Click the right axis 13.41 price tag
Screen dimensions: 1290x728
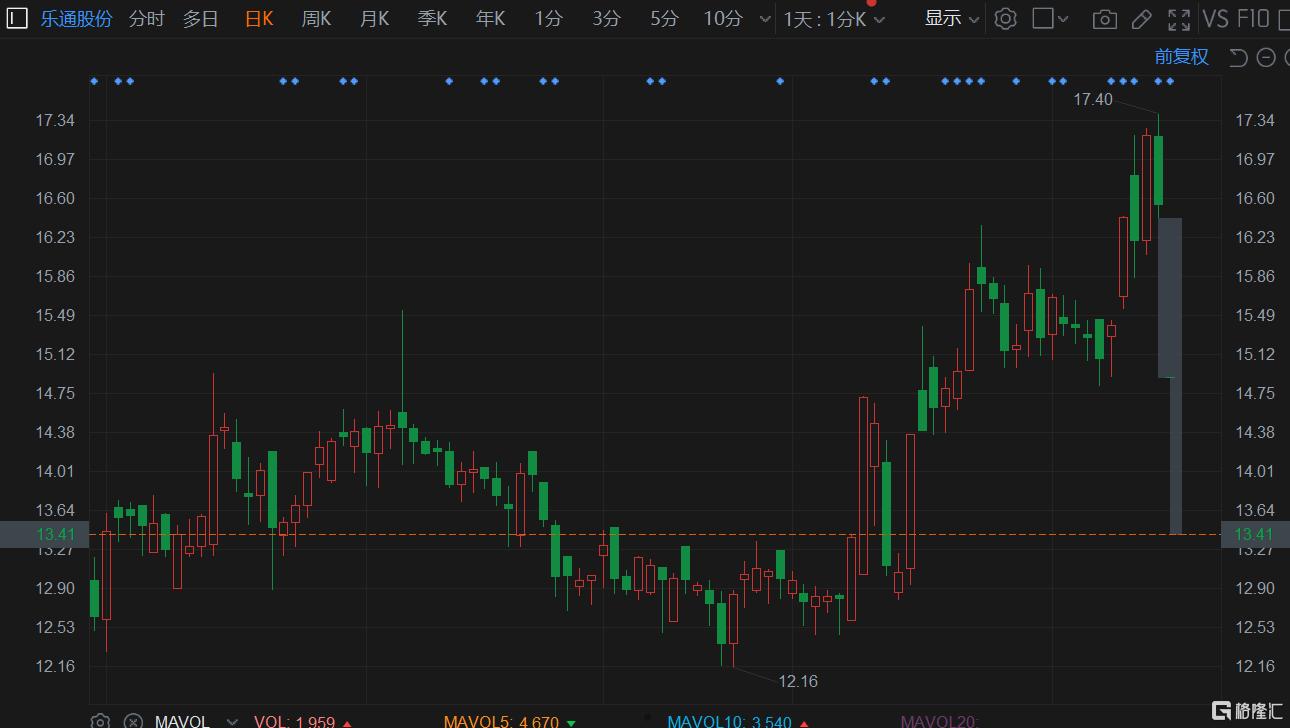(x=1255, y=534)
